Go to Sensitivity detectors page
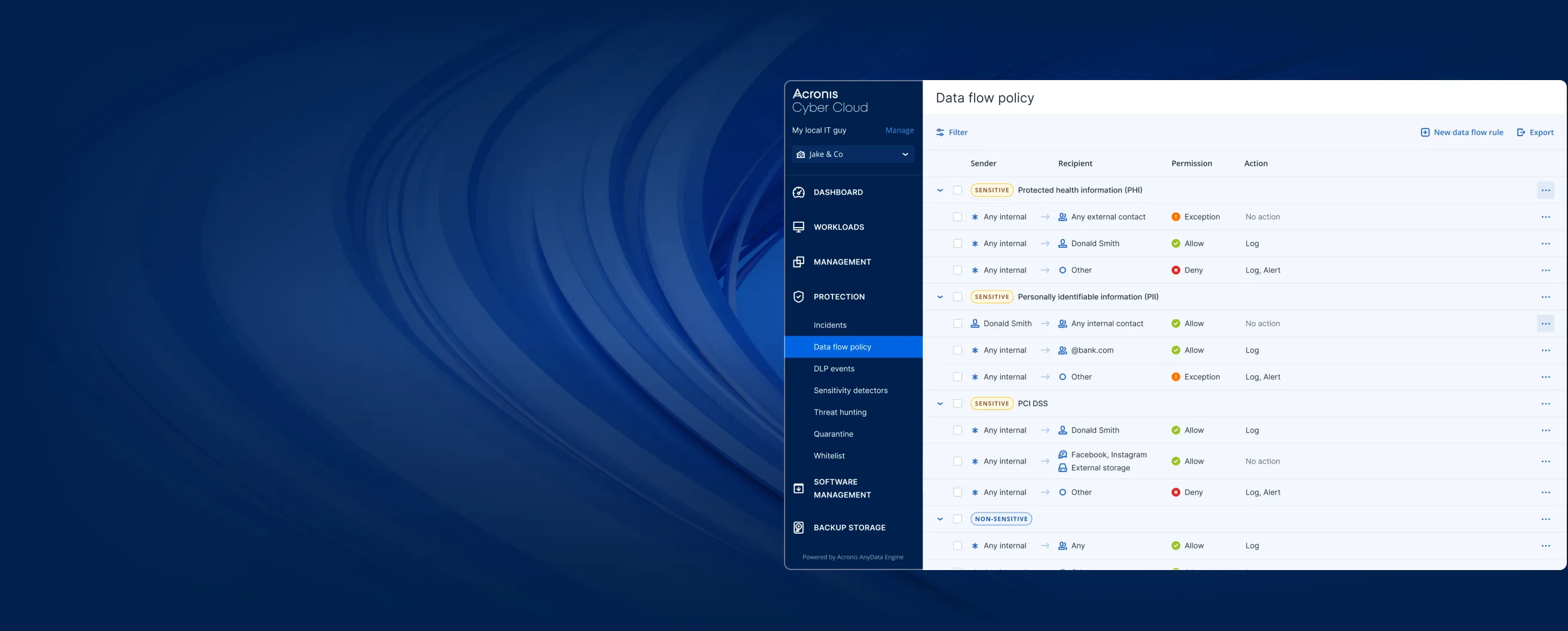 [x=850, y=391]
